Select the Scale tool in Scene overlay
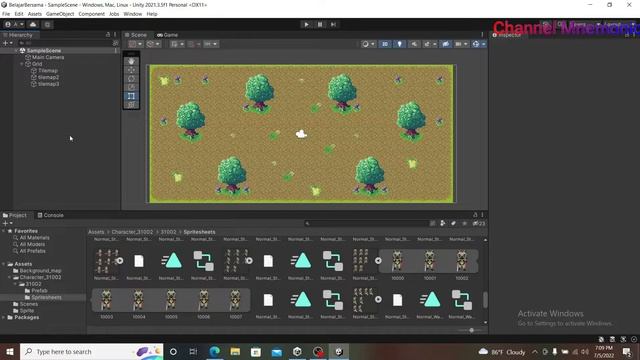The height and width of the screenshot is (360, 640). (x=131, y=87)
